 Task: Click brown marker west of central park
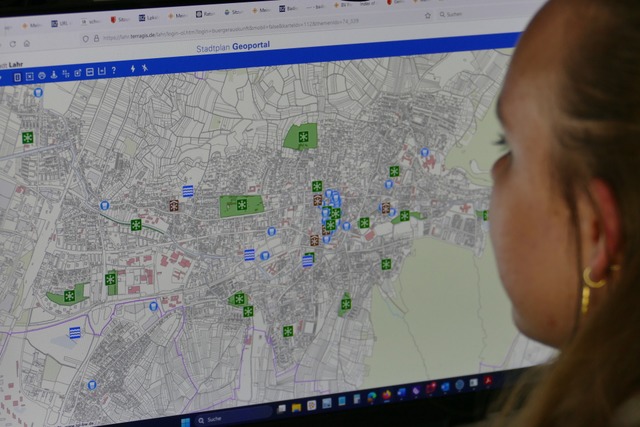click(x=174, y=205)
